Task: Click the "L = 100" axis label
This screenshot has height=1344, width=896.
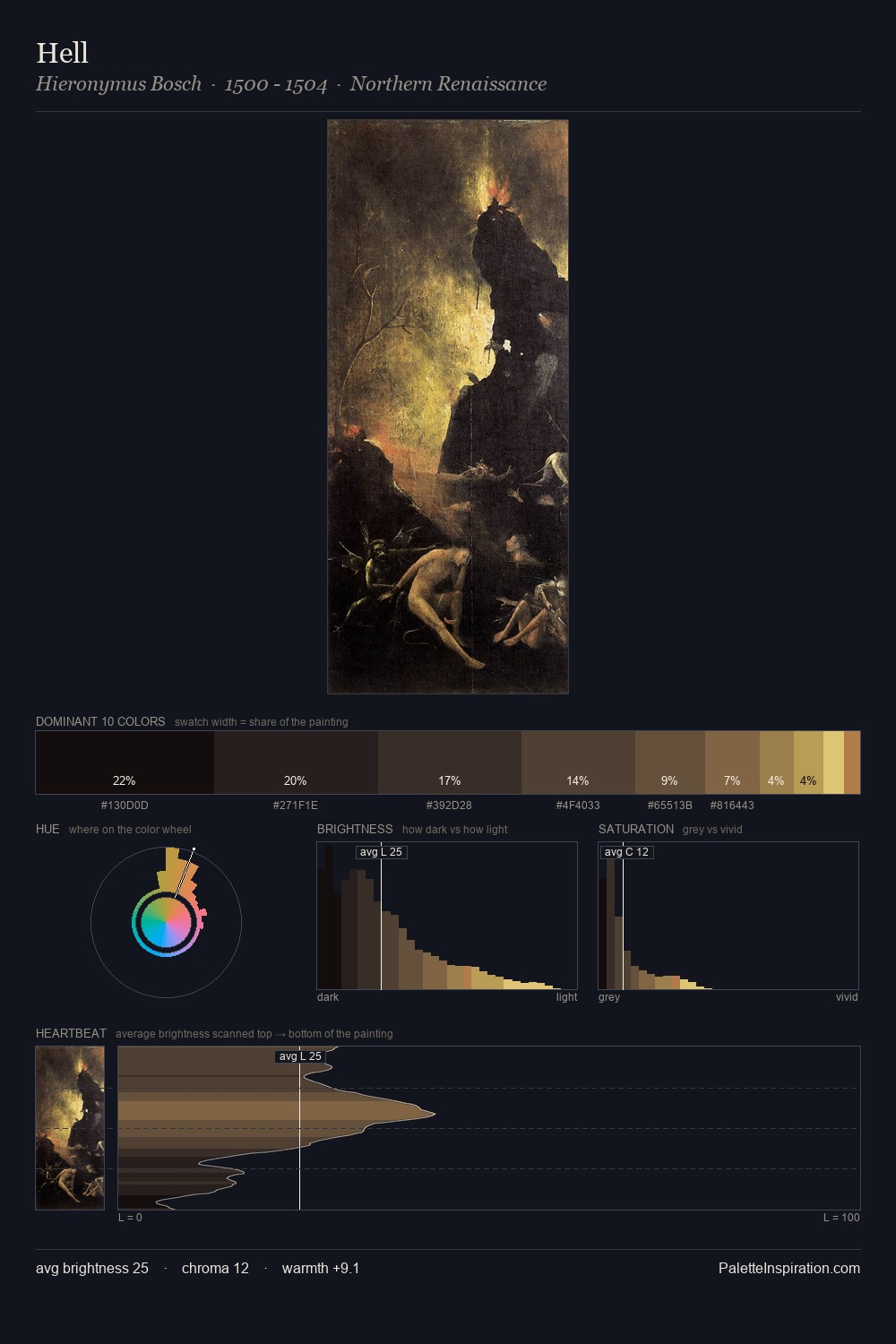Action: click(x=841, y=1218)
